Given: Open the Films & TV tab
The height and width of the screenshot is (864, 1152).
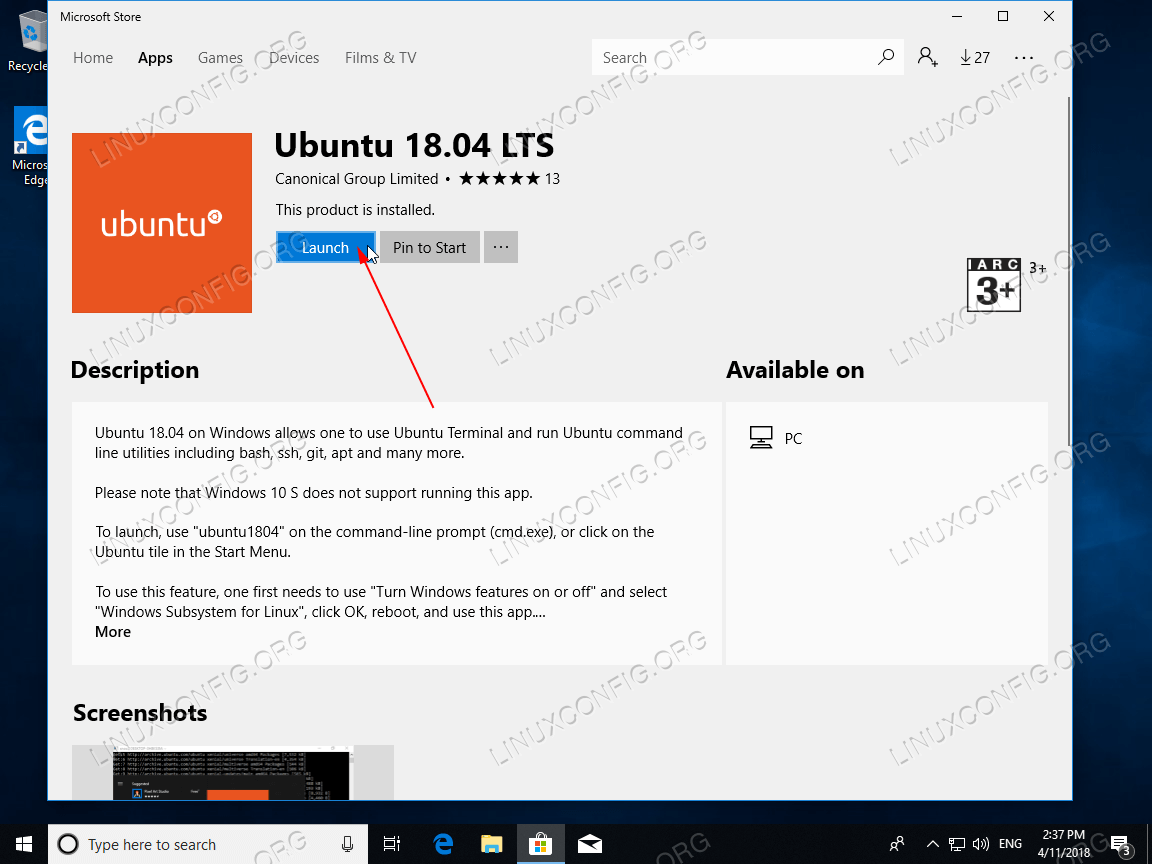Looking at the screenshot, I should click(381, 57).
